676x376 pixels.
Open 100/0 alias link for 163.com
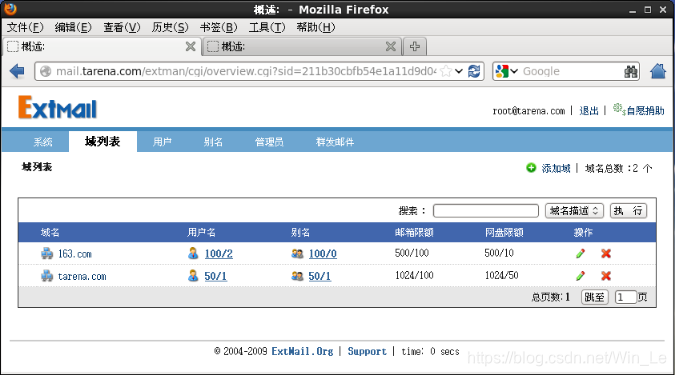pyautogui.click(x=322, y=254)
